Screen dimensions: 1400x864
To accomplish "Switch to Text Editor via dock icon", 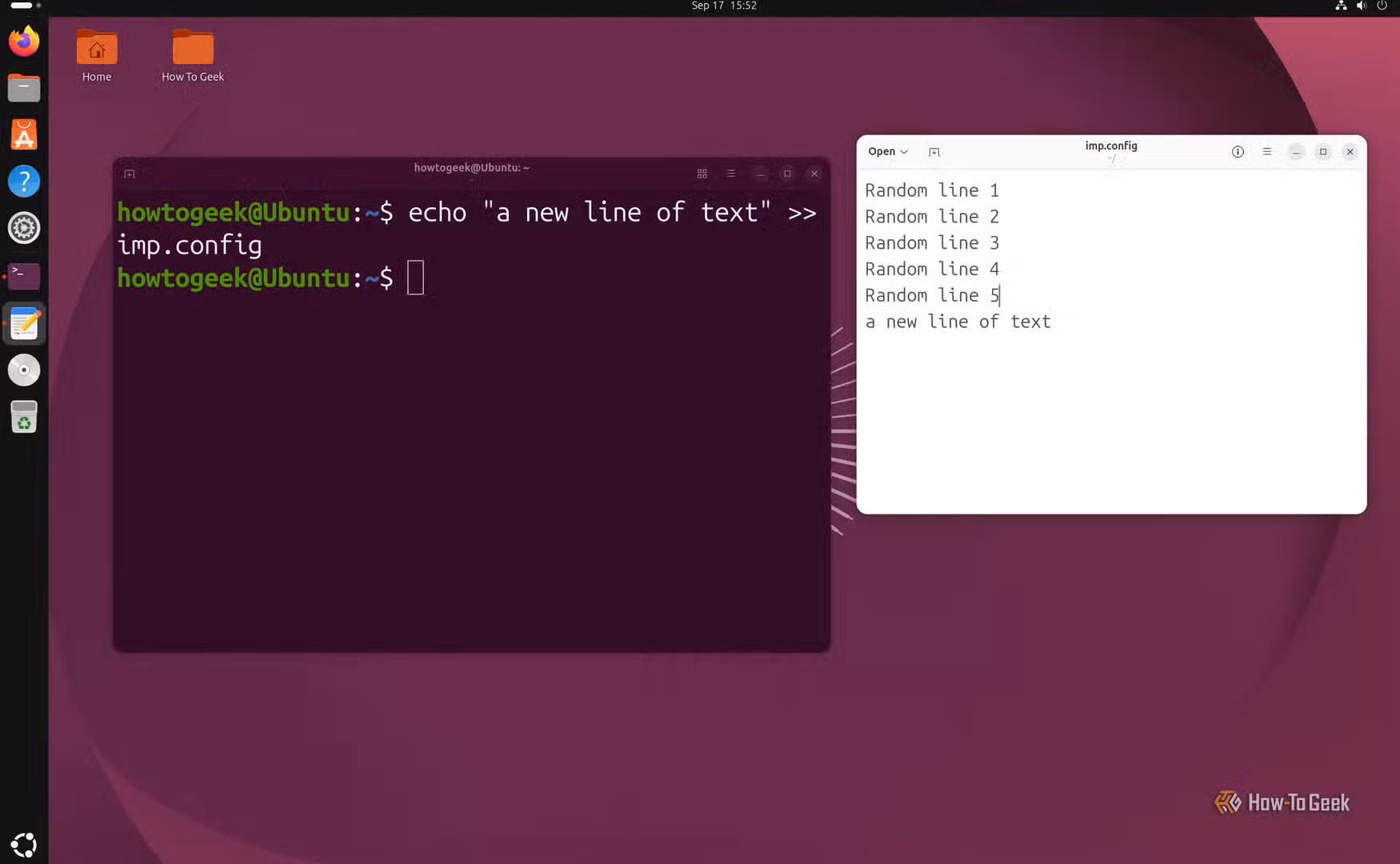I will pyautogui.click(x=24, y=323).
